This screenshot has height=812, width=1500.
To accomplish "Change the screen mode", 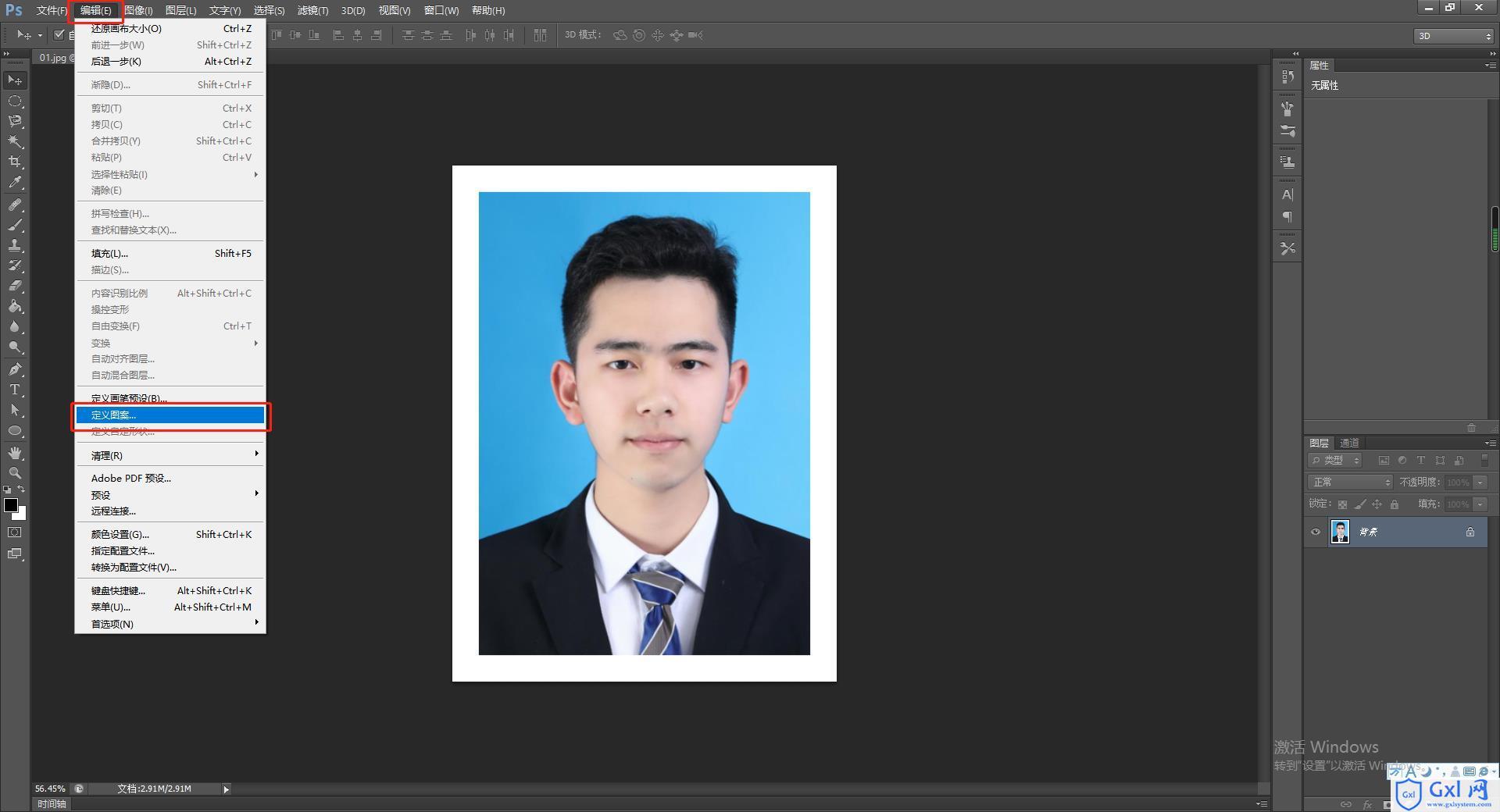I will [15, 554].
